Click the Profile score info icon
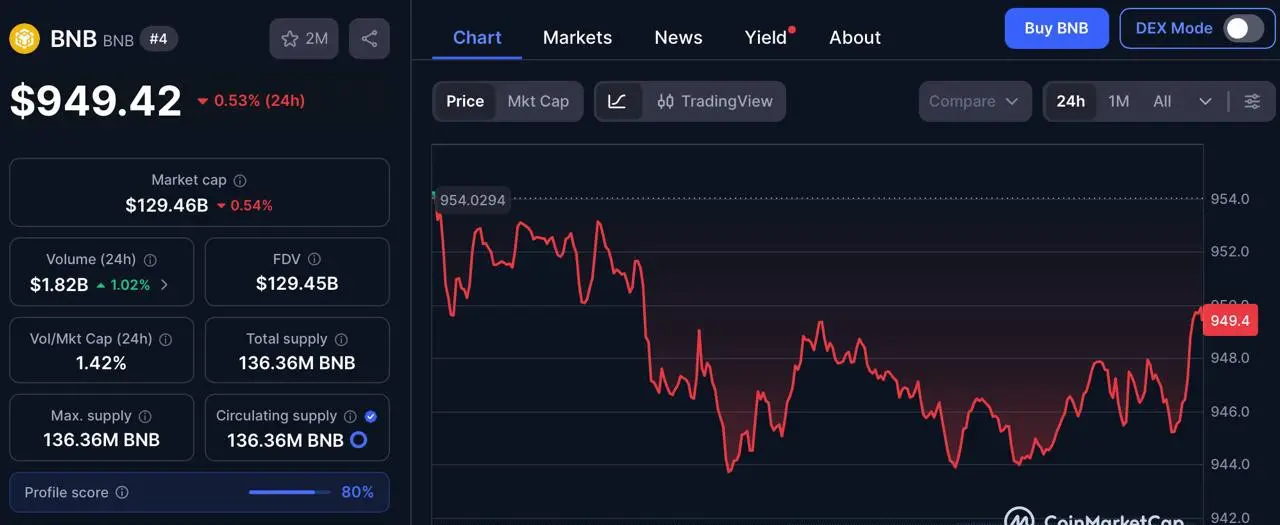 click(122, 493)
